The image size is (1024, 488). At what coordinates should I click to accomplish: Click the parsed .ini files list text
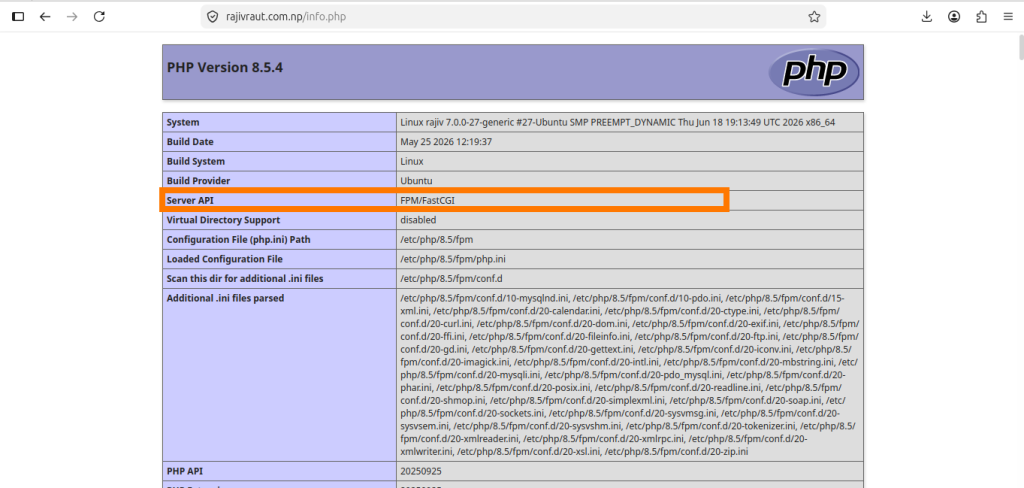(x=630, y=375)
